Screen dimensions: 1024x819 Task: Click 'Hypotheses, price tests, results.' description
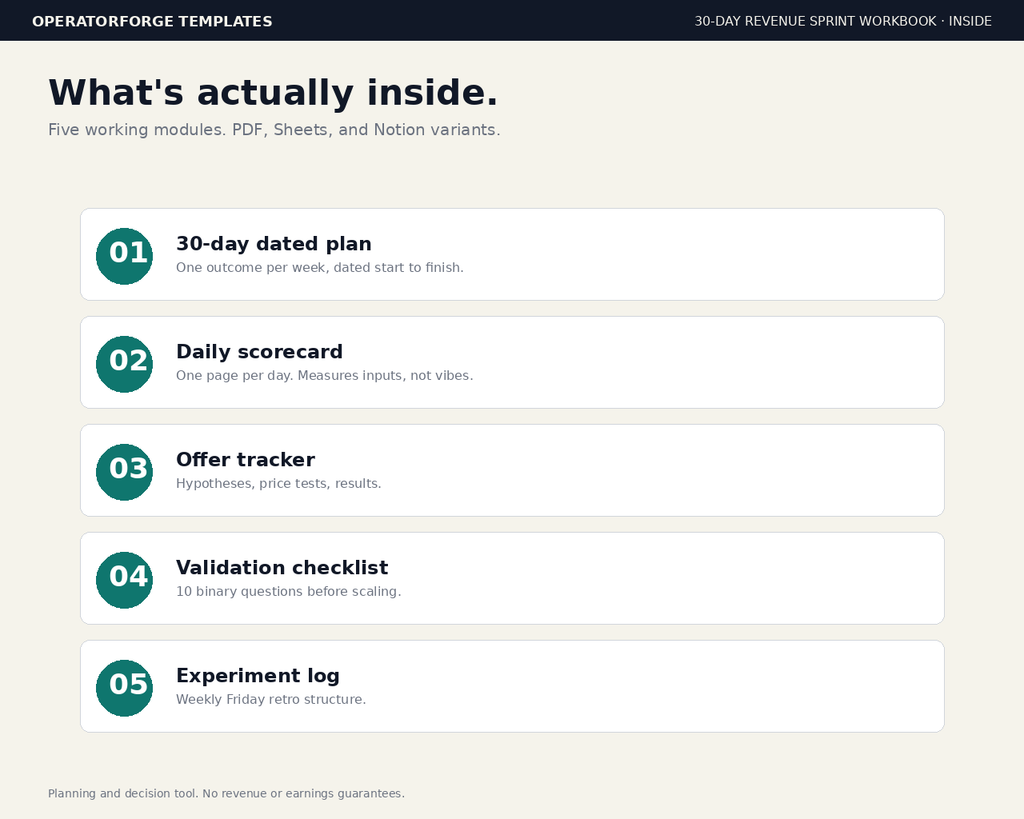(279, 483)
